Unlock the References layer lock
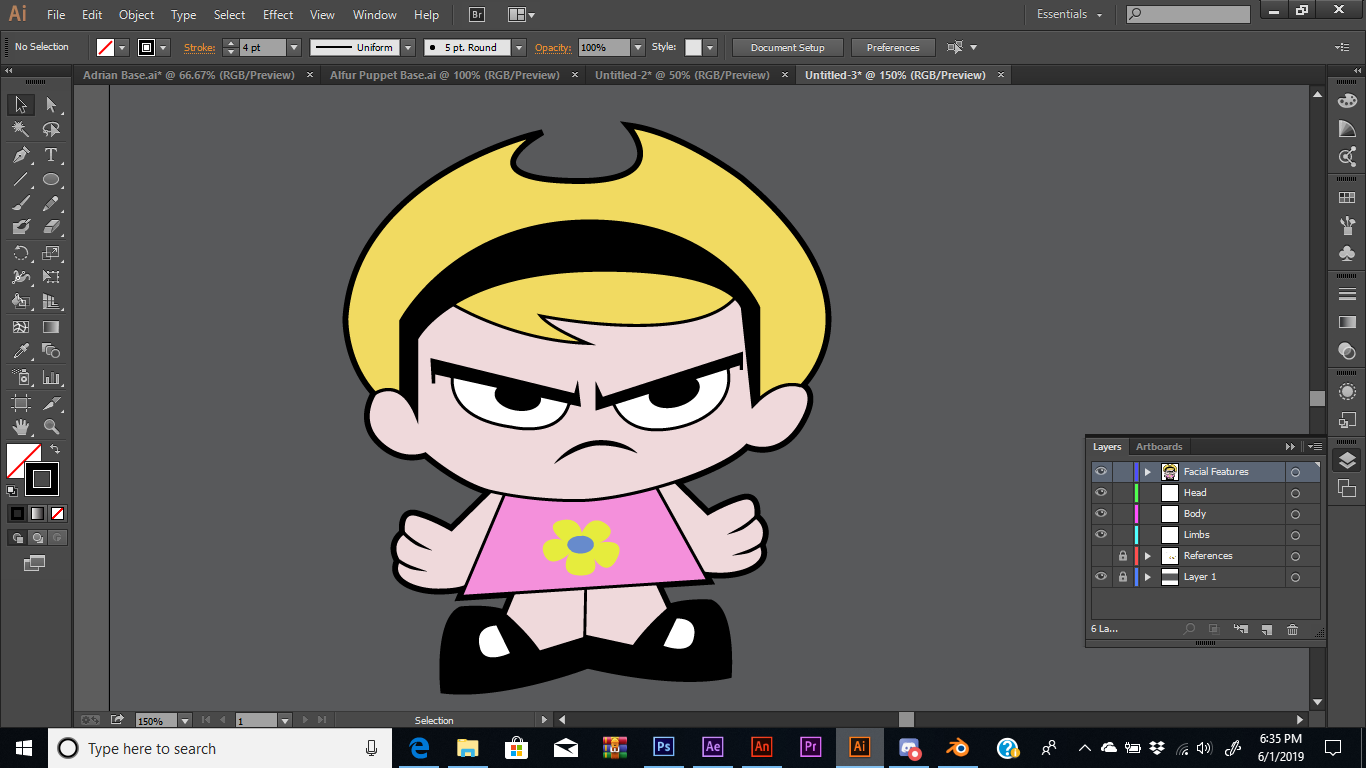1366x768 pixels. coord(1123,556)
